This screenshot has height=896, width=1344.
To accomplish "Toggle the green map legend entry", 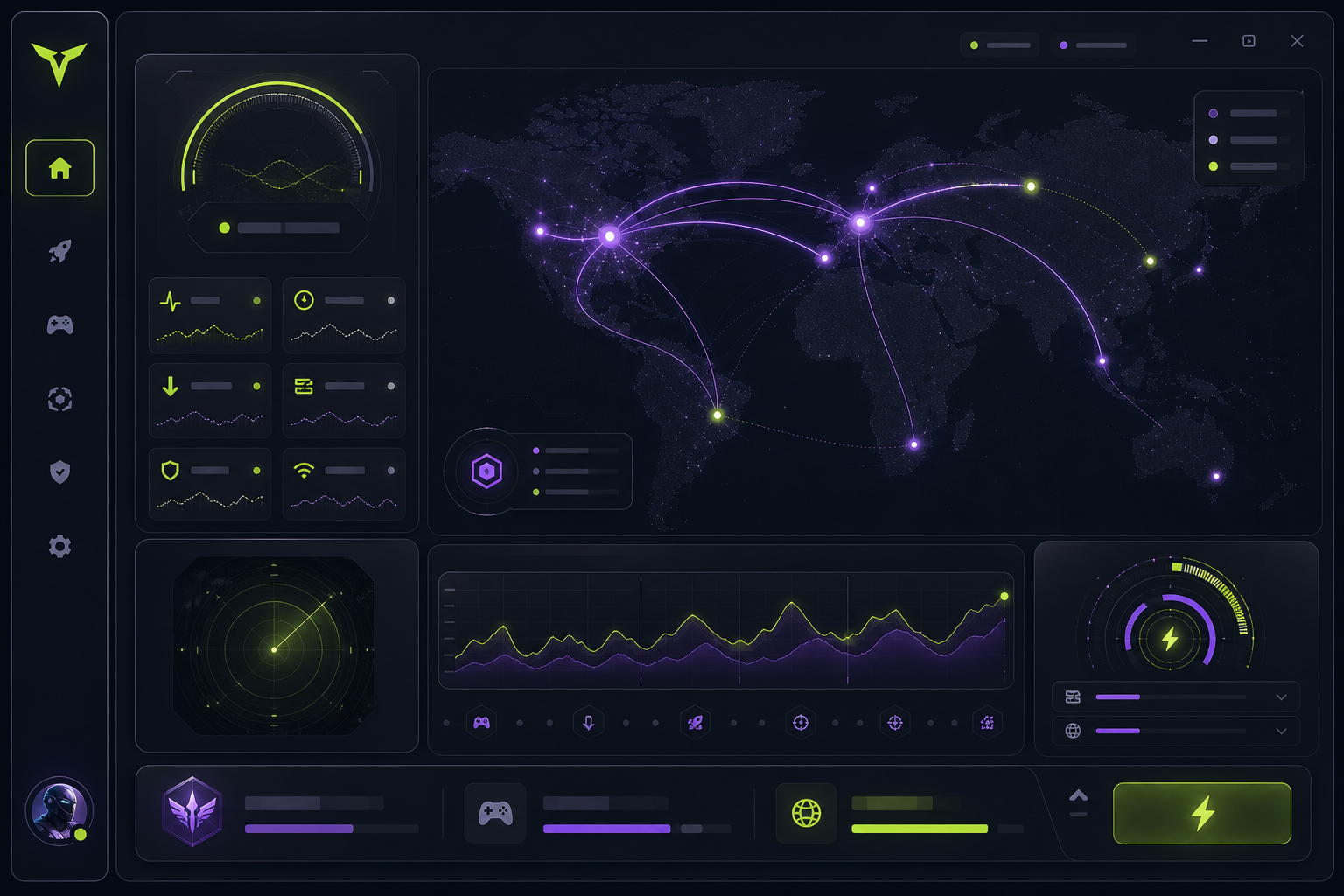I will (1249, 166).
